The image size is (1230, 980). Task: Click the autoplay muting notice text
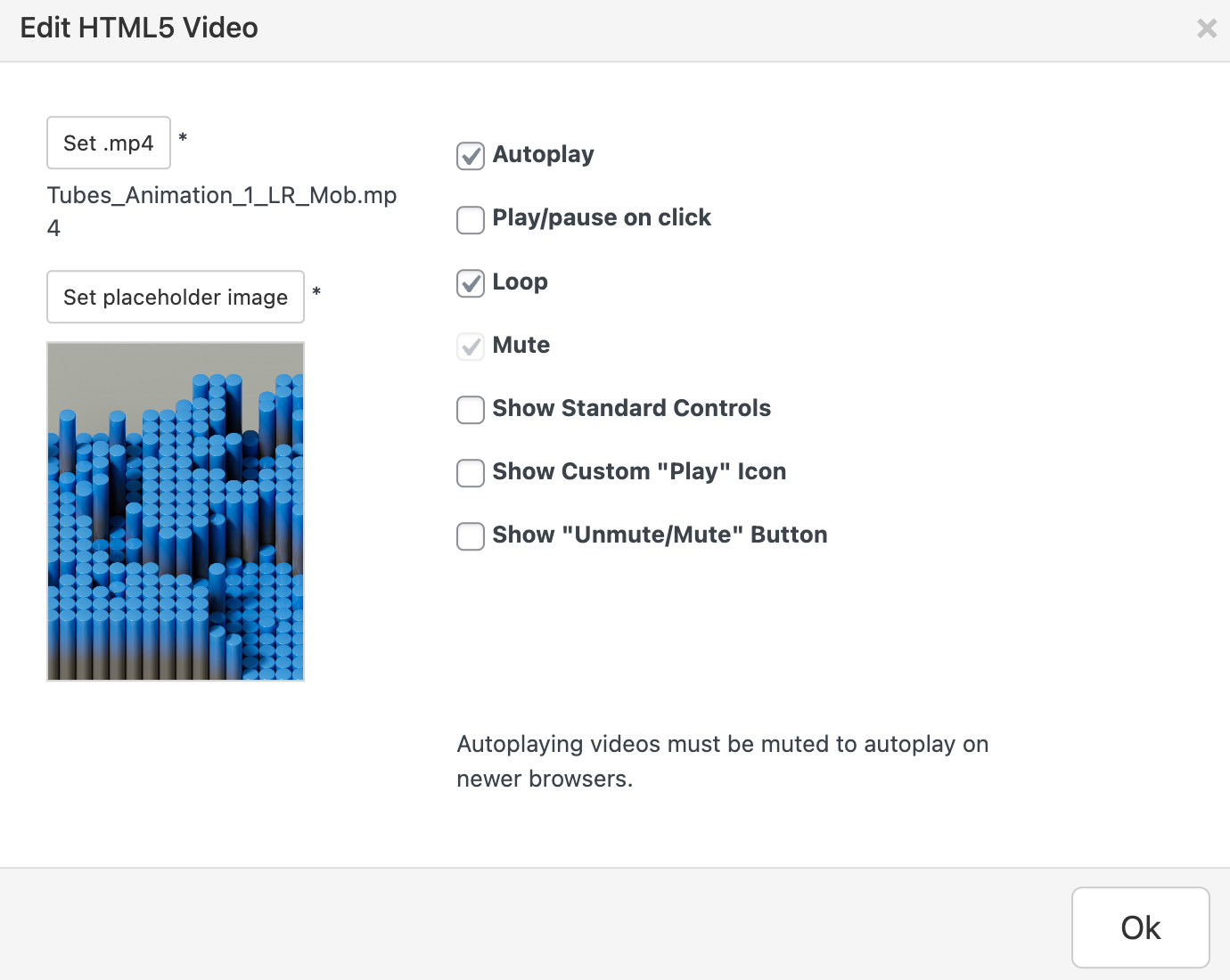(x=723, y=761)
